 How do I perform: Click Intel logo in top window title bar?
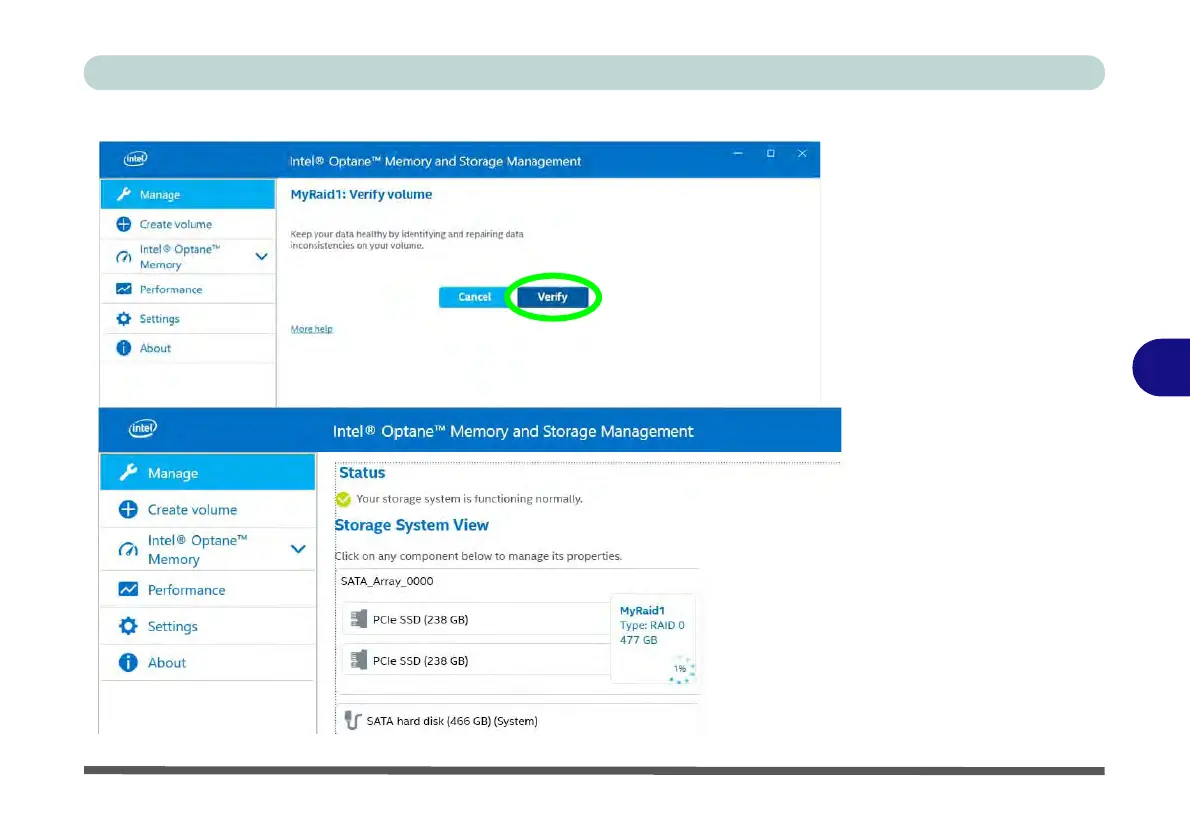[136, 159]
